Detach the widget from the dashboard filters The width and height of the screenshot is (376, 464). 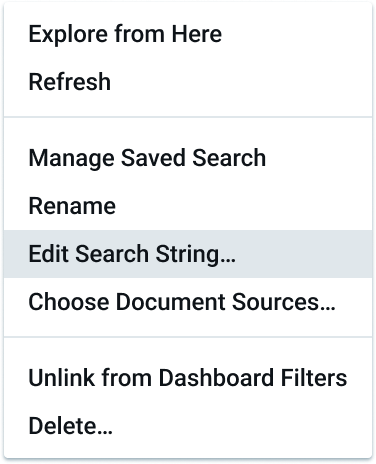(x=188, y=378)
